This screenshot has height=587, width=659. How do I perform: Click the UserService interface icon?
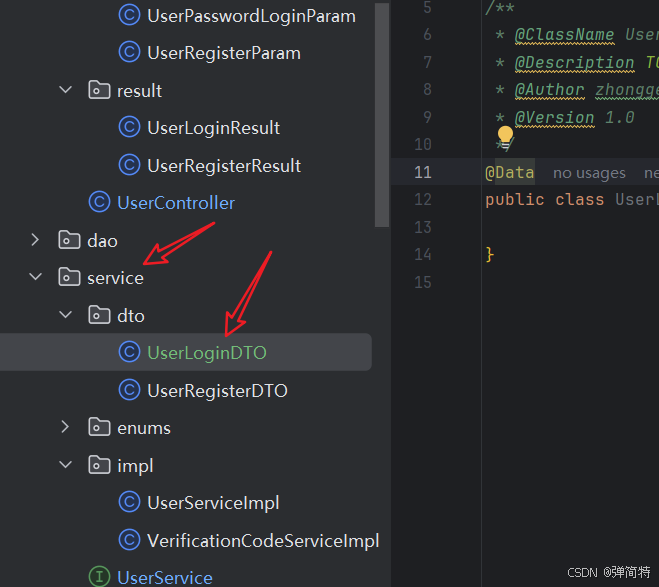tap(99, 577)
